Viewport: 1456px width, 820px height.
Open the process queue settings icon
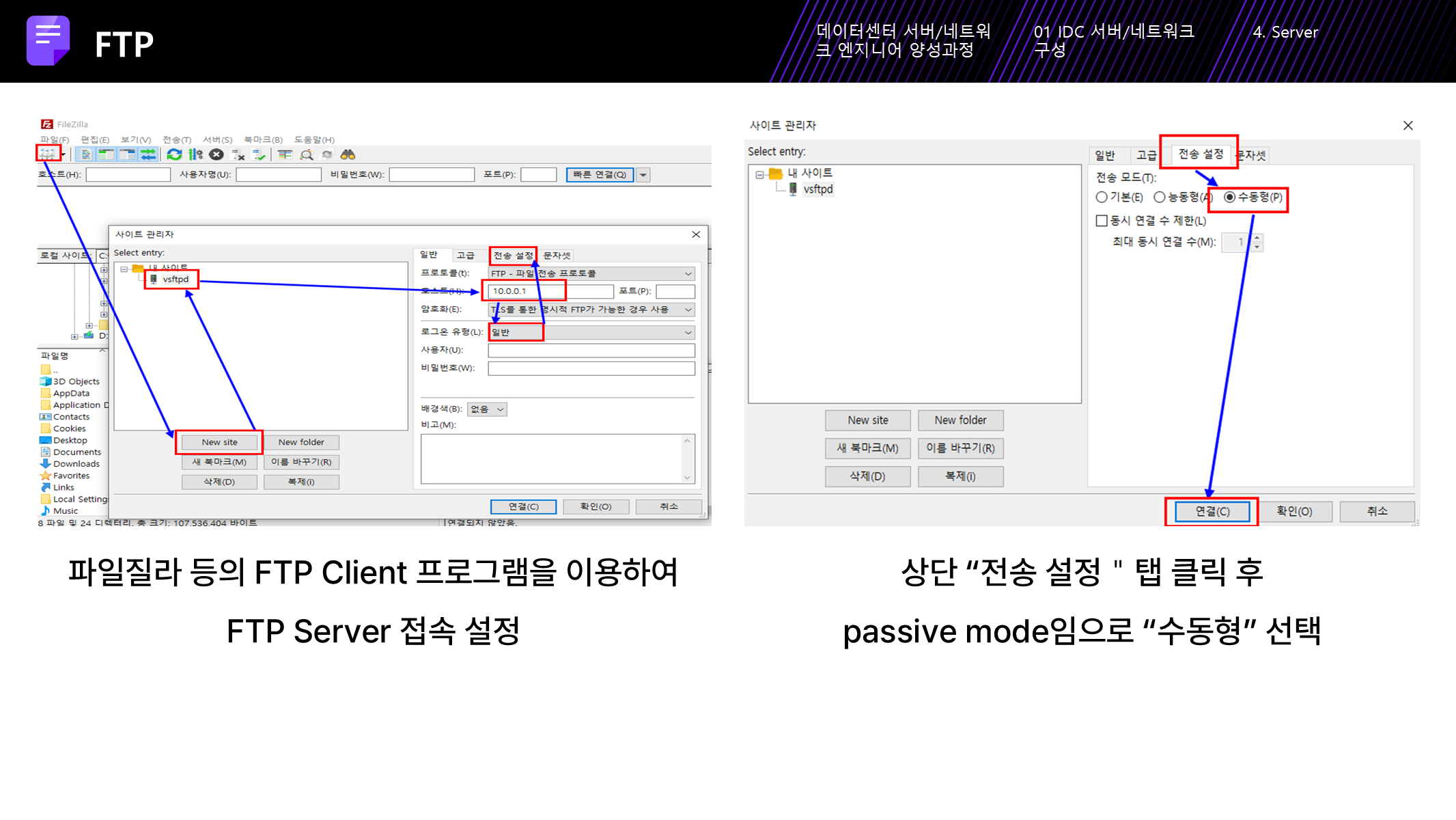click(195, 154)
